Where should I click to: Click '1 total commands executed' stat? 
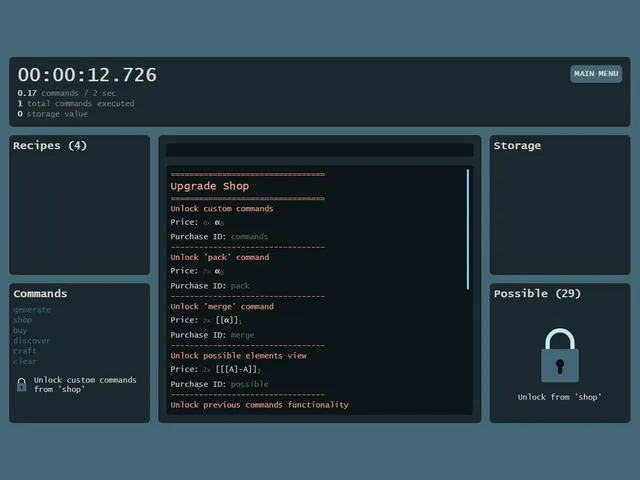point(76,104)
